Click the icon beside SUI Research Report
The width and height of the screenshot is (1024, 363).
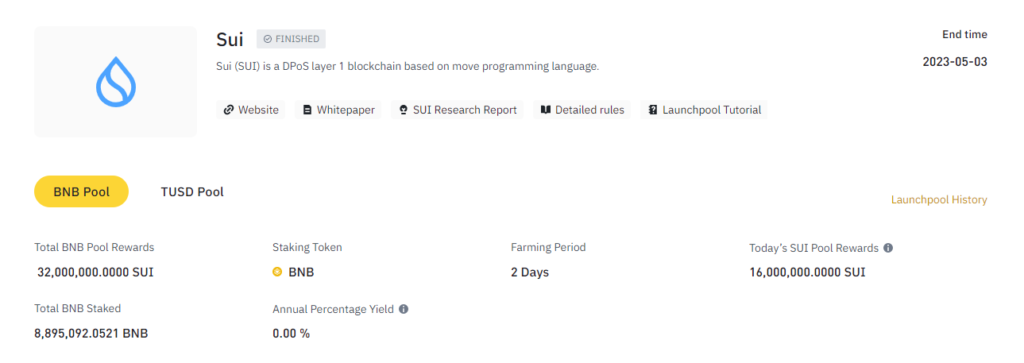404,110
